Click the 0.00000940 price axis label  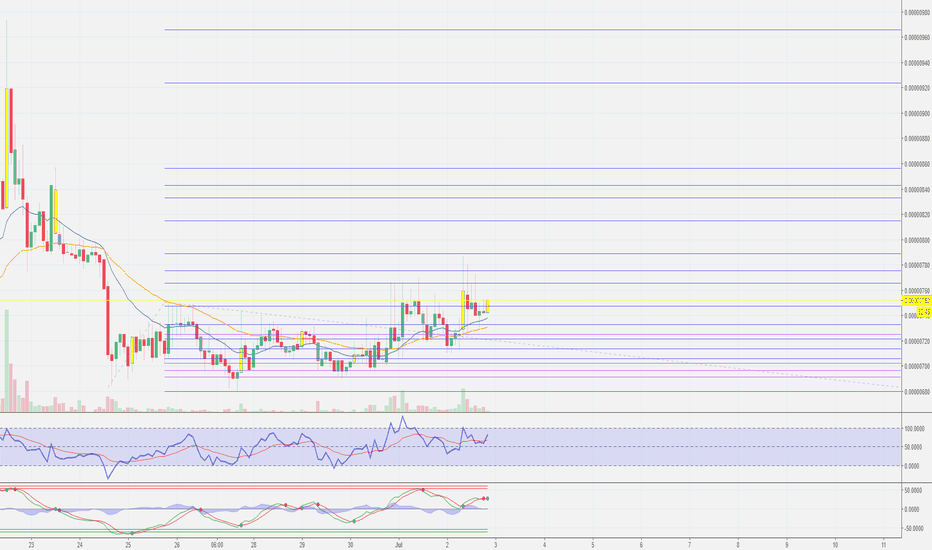click(917, 63)
